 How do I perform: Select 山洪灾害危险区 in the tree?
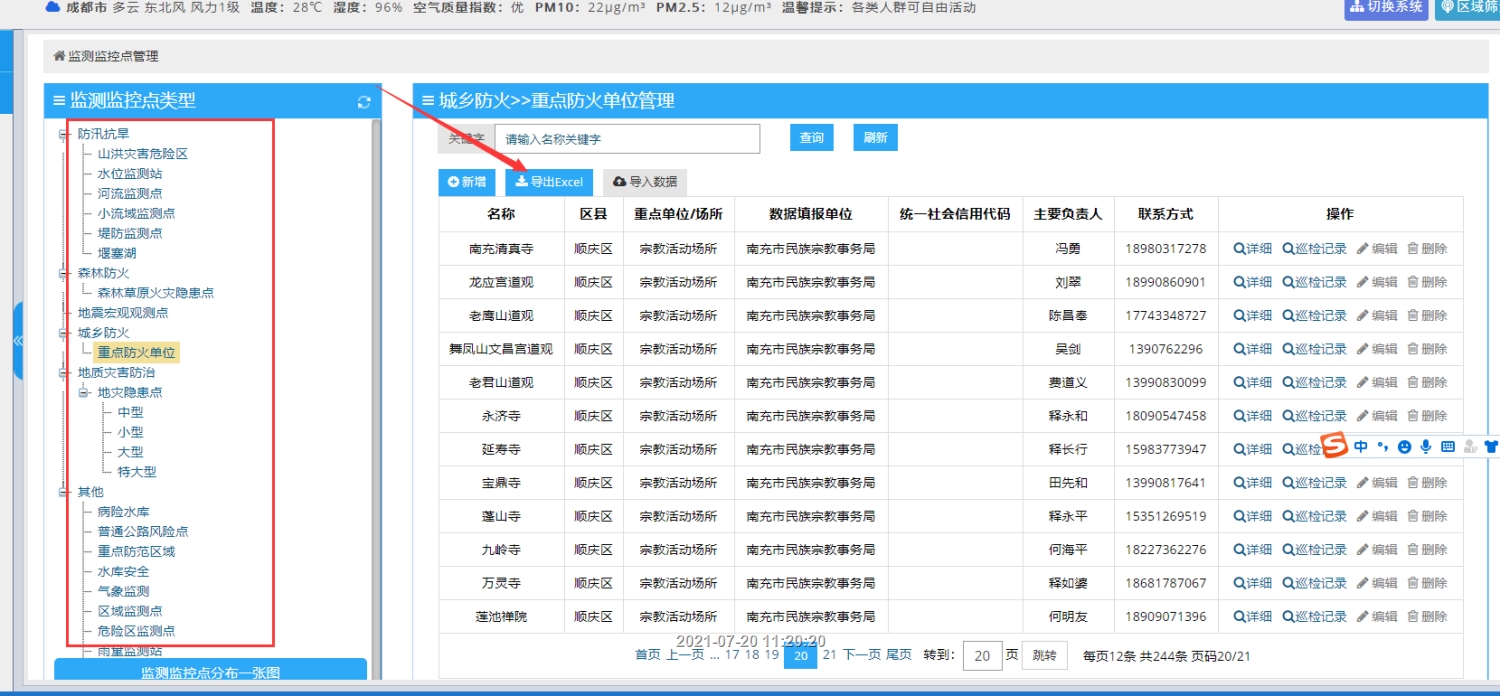pos(143,154)
